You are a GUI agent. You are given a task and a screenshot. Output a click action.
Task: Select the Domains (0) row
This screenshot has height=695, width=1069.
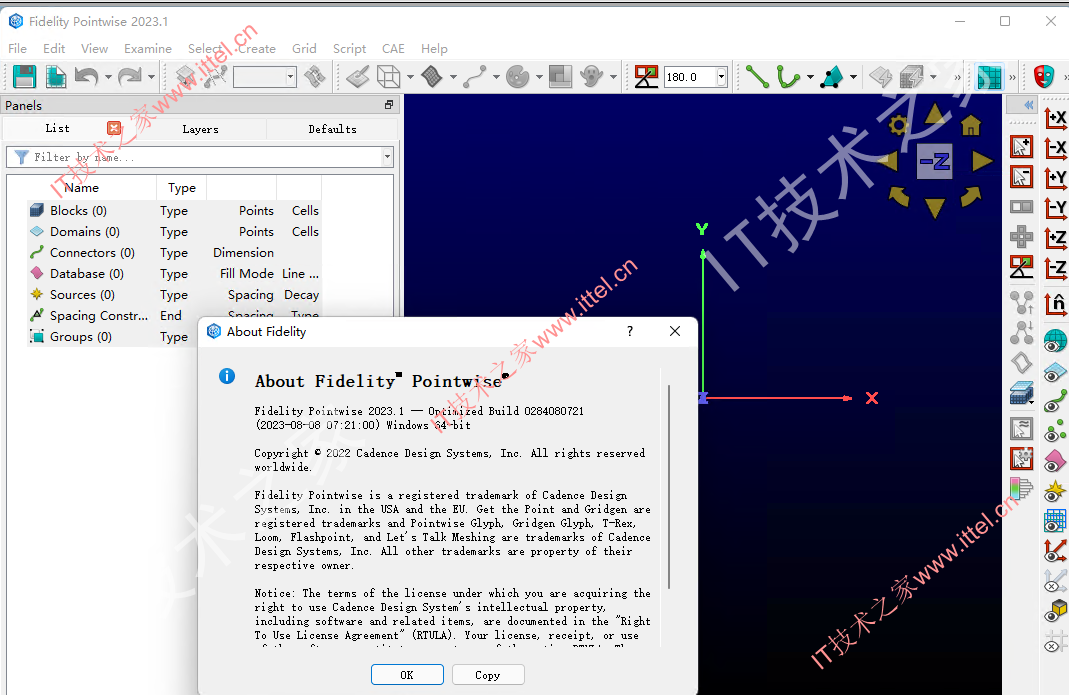click(174, 232)
